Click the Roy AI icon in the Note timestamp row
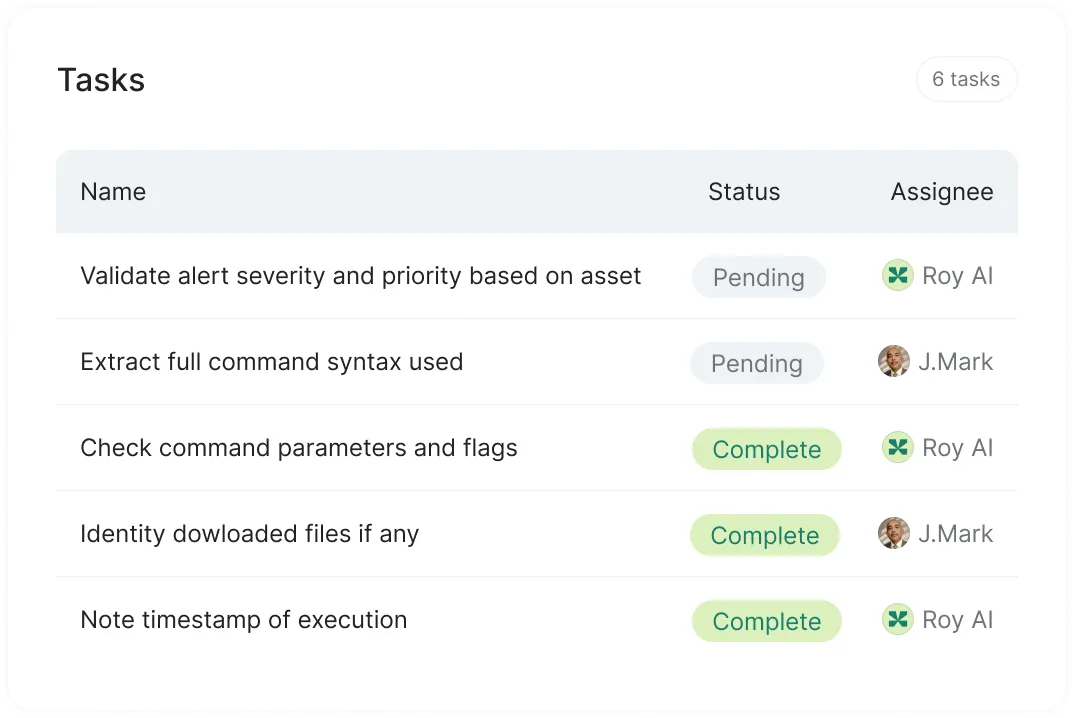 [897, 619]
